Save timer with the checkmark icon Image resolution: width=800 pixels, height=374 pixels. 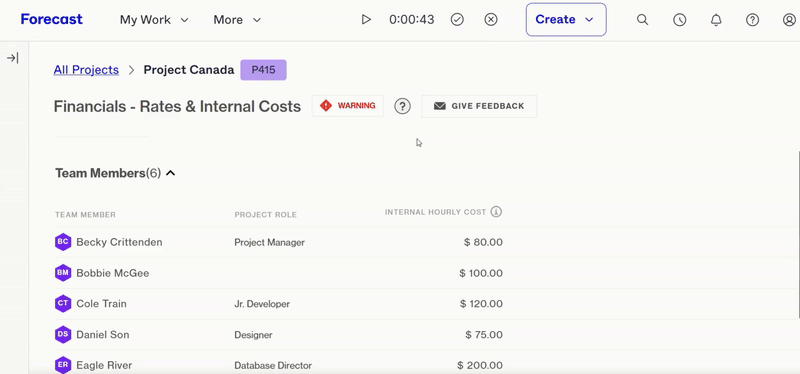(x=457, y=19)
